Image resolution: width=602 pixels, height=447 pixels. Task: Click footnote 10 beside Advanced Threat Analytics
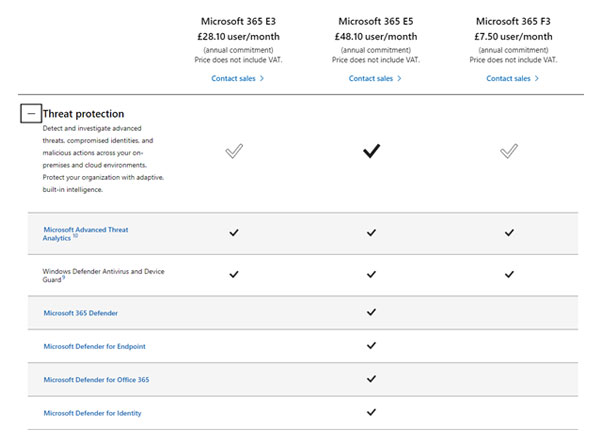(x=75, y=236)
